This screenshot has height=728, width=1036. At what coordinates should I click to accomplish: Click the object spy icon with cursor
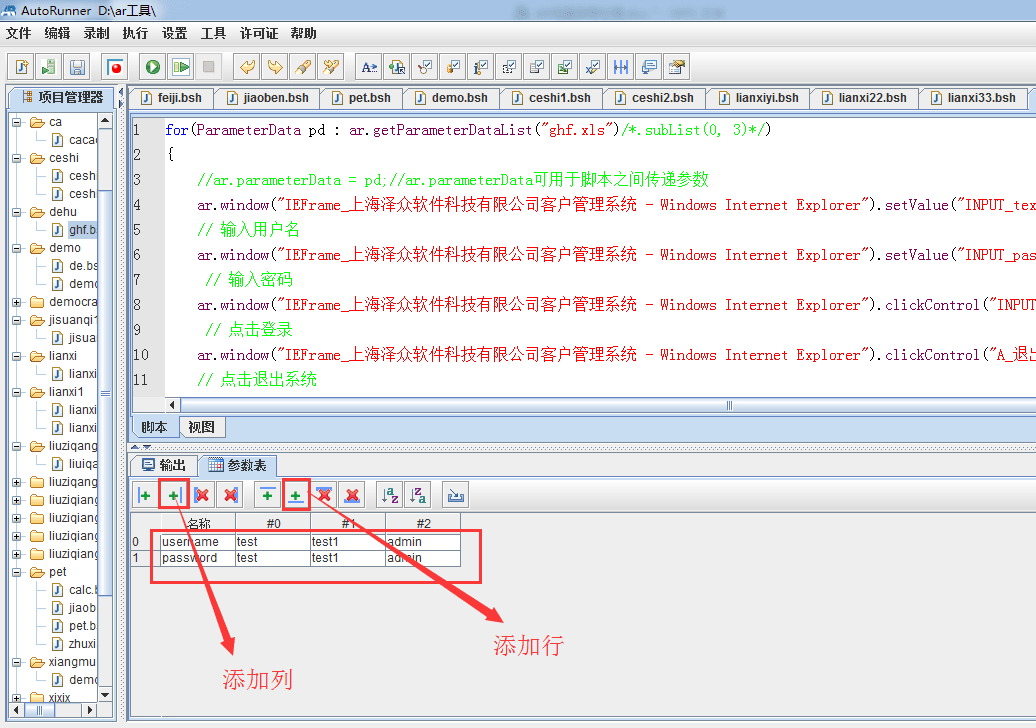coord(396,67)
